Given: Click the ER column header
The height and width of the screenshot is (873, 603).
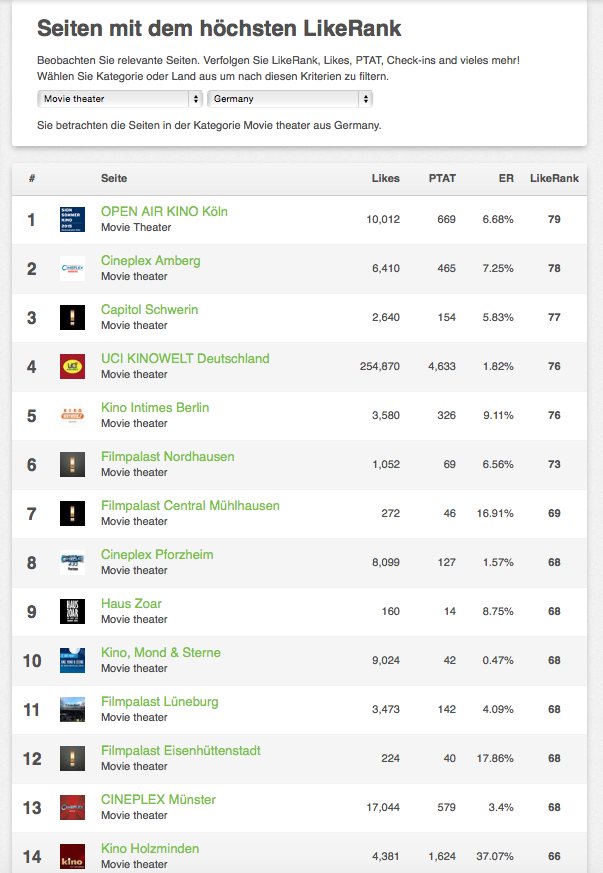Looking at the screenshot, I should [x=506, y=179].
